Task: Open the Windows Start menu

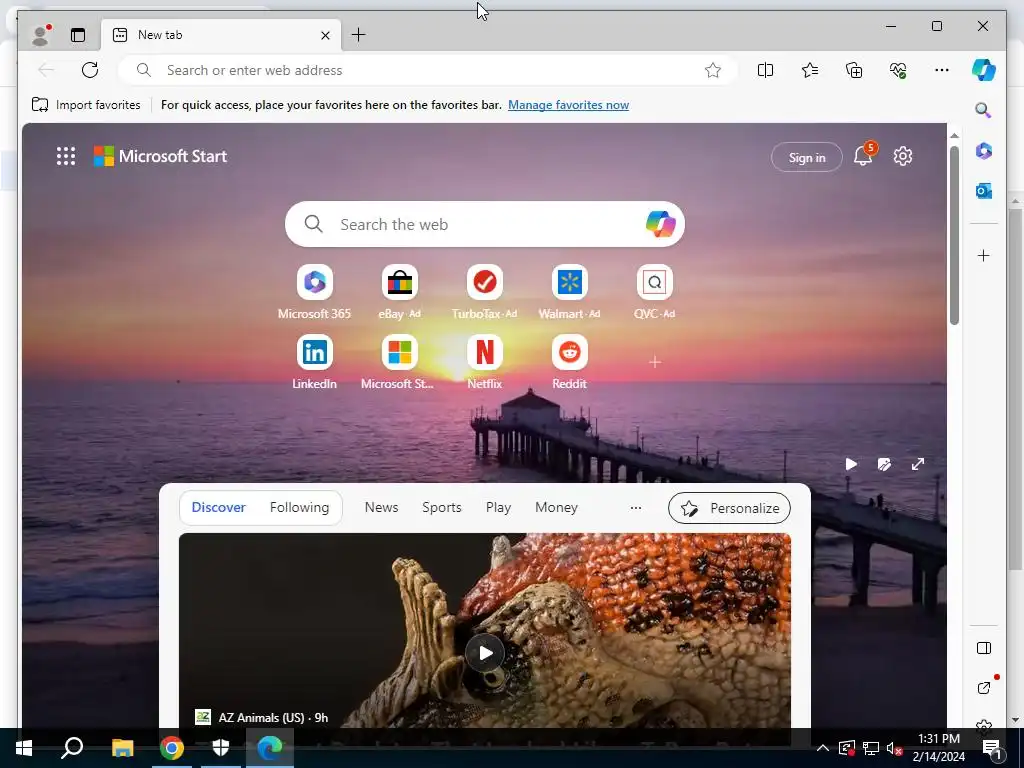Action: 24,748
